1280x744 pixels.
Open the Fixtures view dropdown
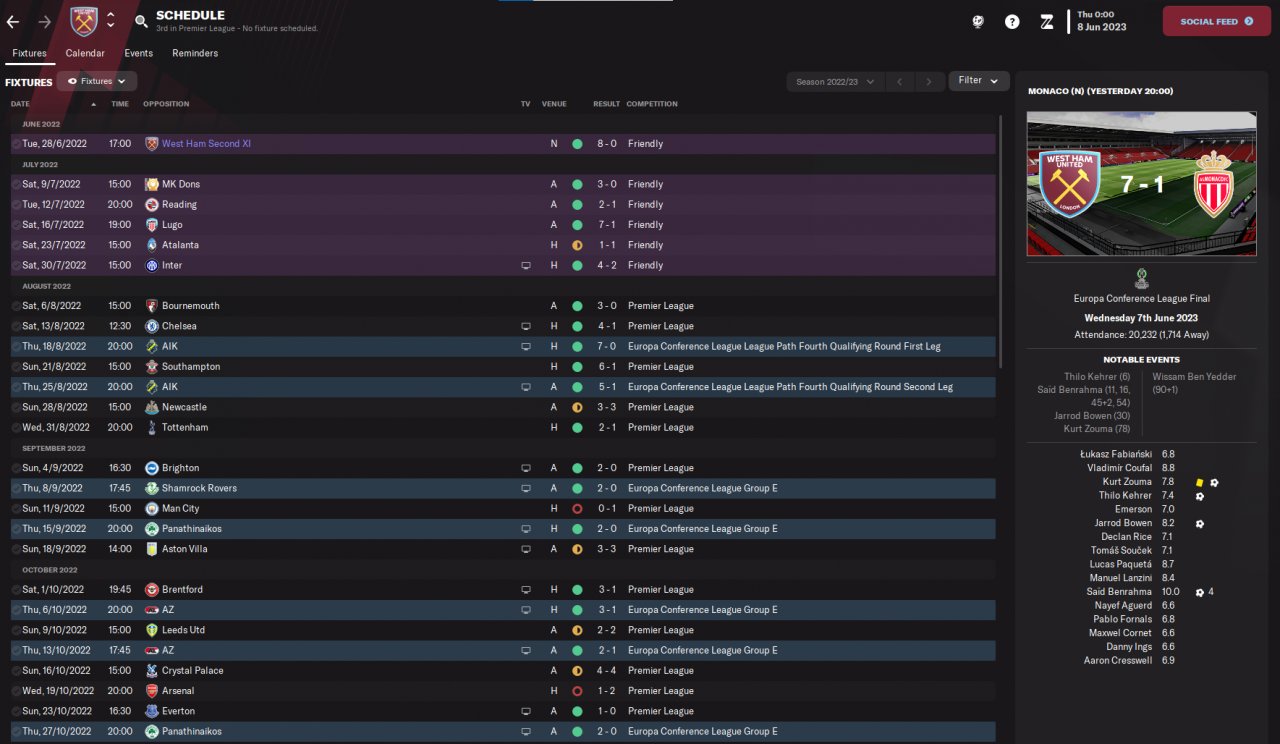click(x=97, y=81)
